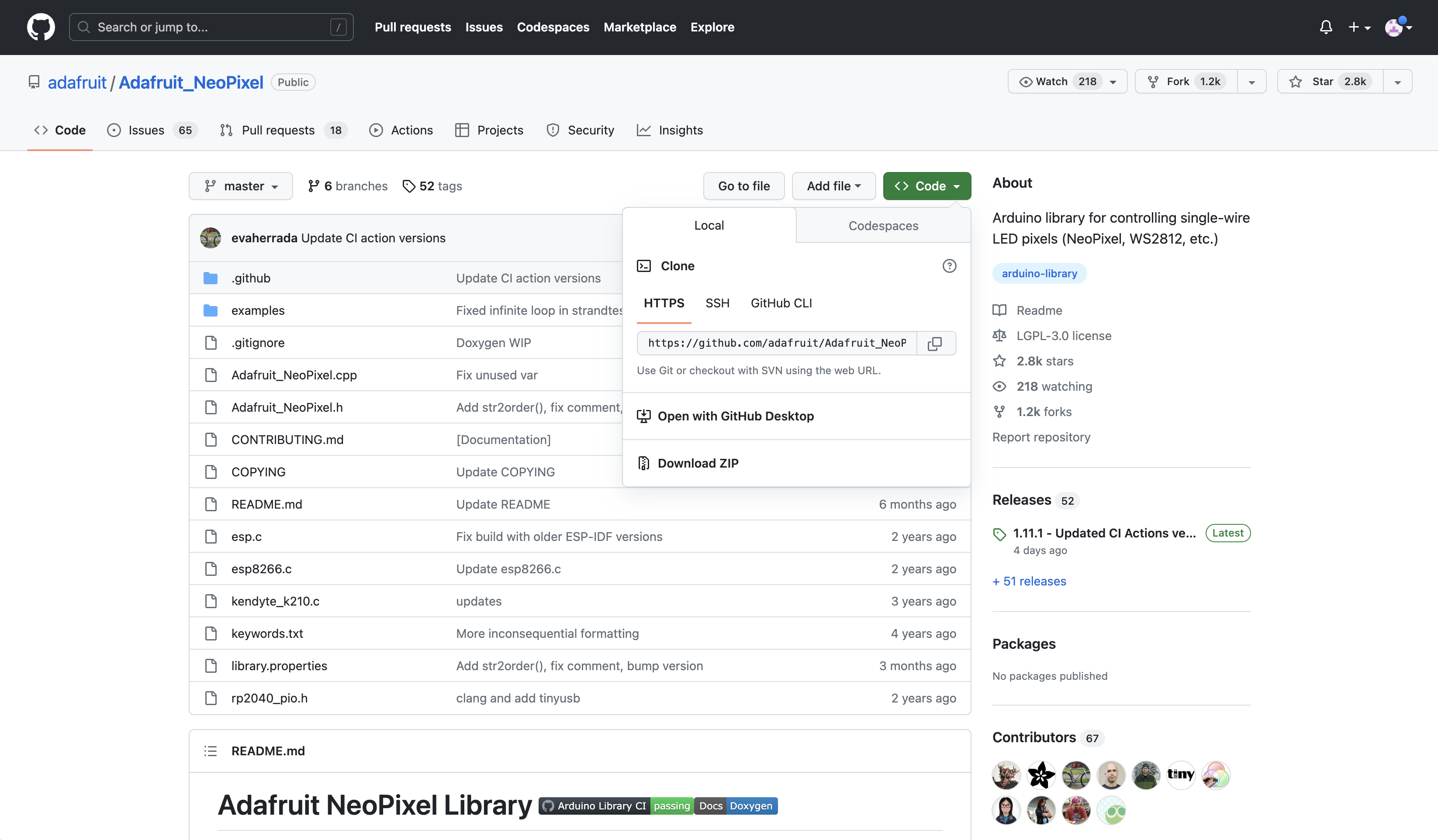The width and height of the screenshot is (1438, 840).
Task: Copy the HTTPS clone URL
Action: (935, 343)
